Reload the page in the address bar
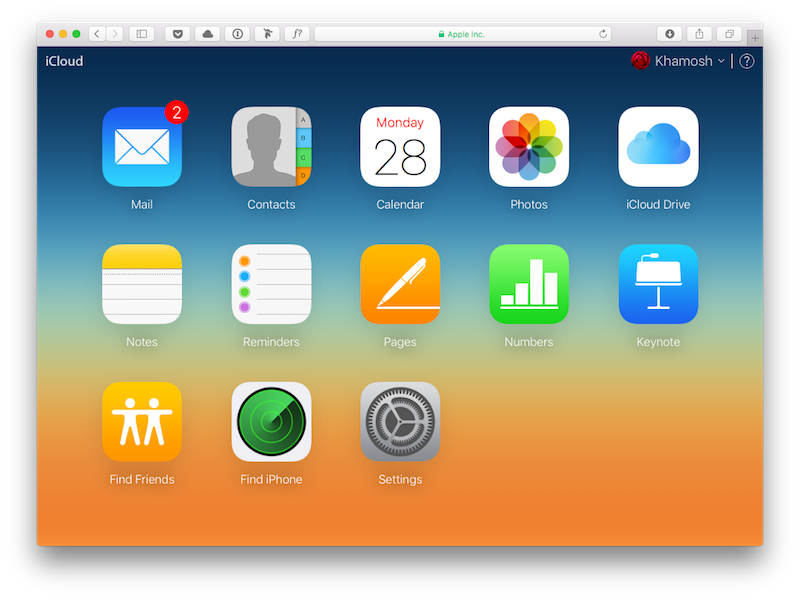 [x=603, y=34]
